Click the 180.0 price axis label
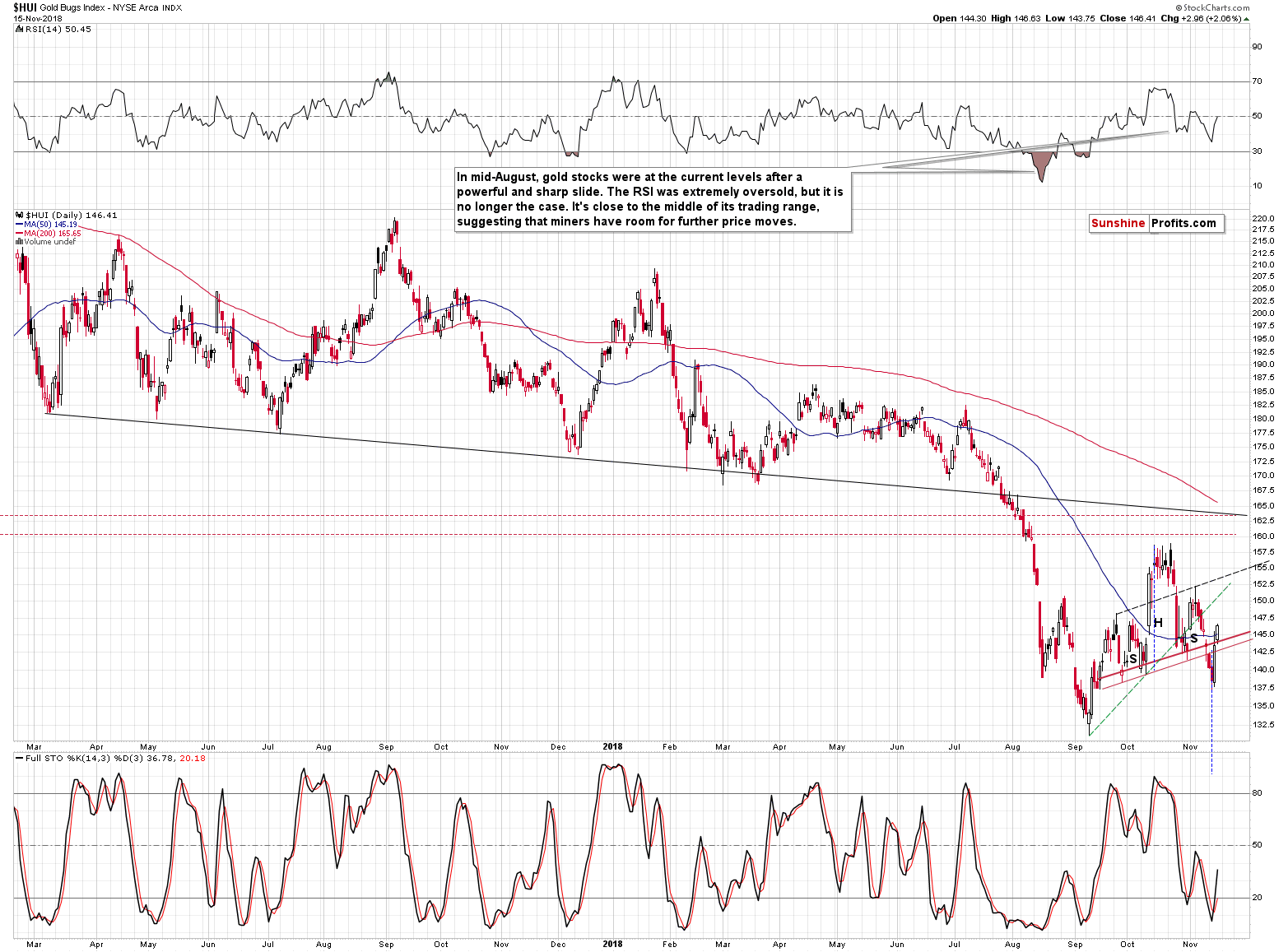1288x952 pixels. [1263, 419]
